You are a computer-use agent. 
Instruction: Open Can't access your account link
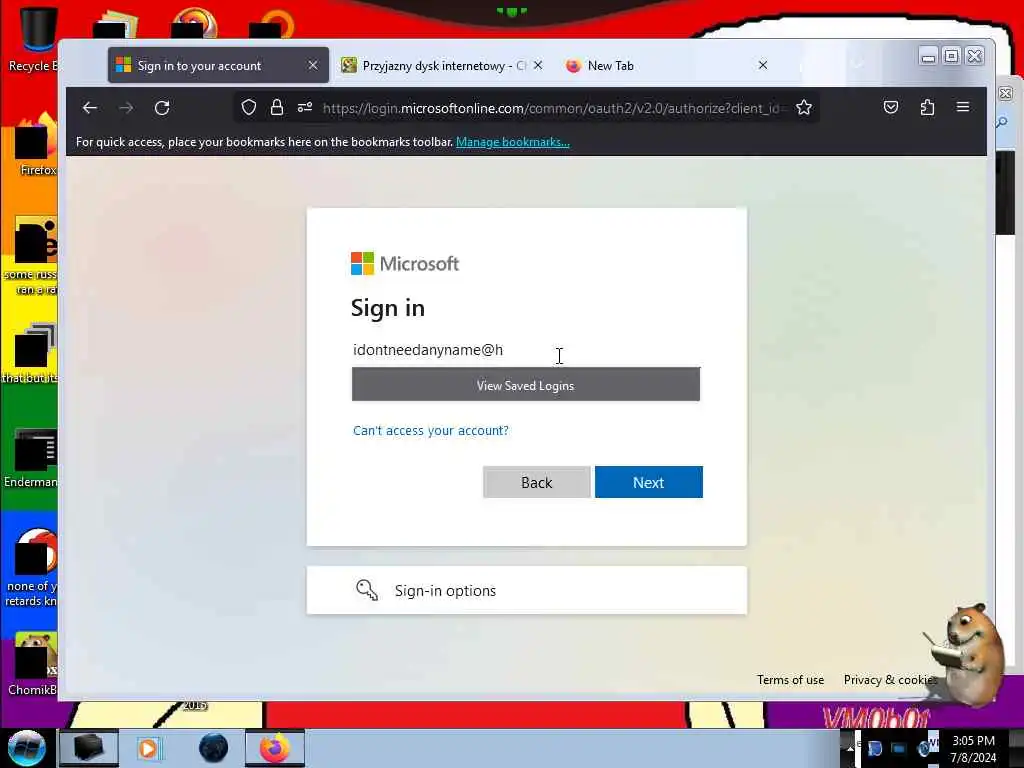click(x=430, y=430)
